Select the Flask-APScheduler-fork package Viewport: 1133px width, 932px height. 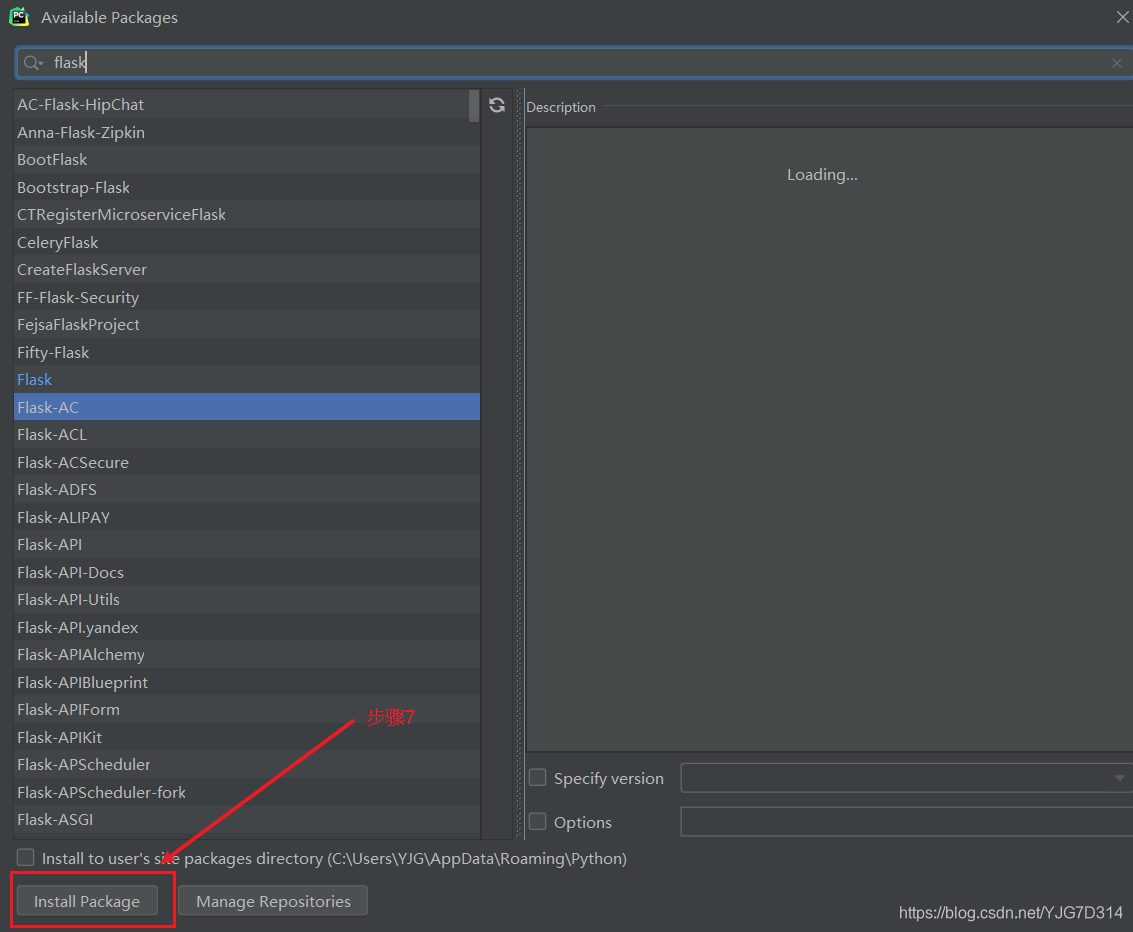[x=247, y=792]
